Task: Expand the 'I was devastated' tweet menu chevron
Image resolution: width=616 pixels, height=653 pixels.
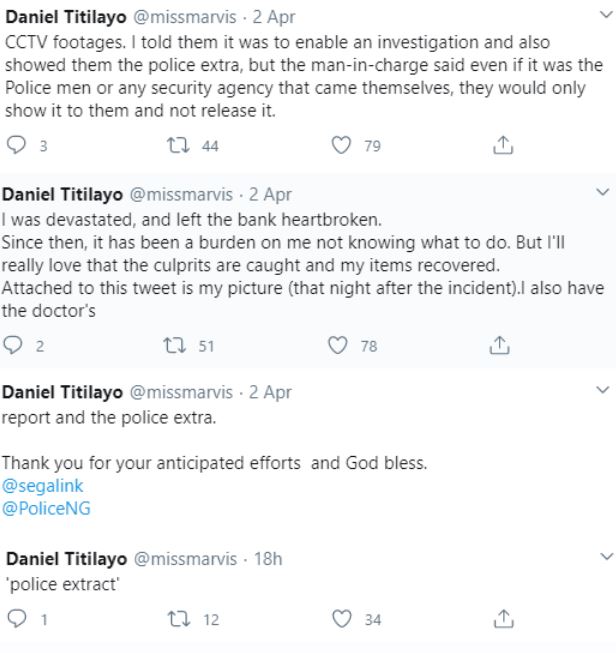Action: (601, 191)
